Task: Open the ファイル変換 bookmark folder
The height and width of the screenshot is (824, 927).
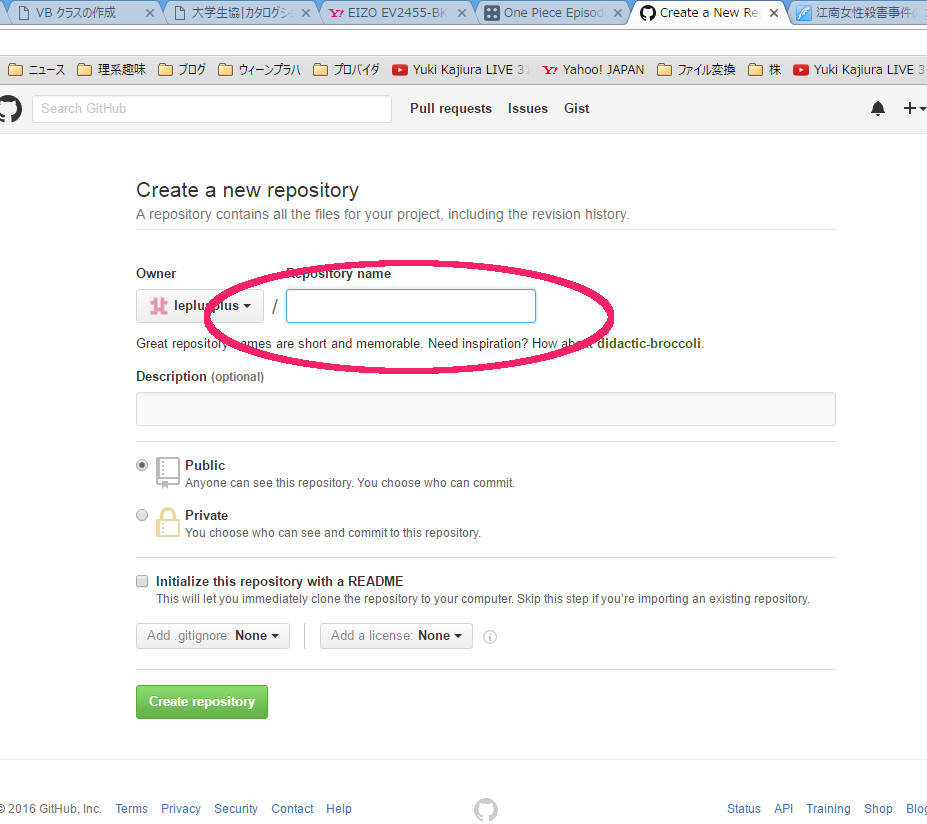Action: tap(696, 70)
